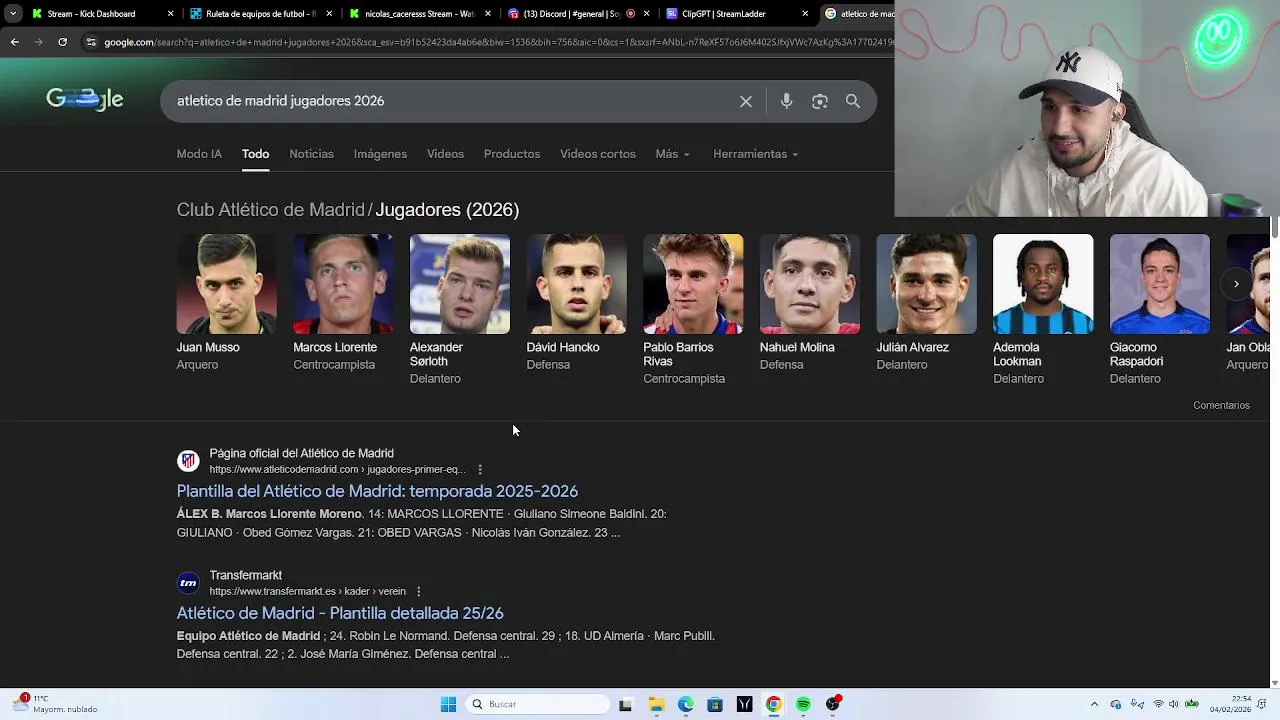Click Windows taskbar Buscar search box
This screenshot has width=1280, height=720.
(x=539, y=704)
